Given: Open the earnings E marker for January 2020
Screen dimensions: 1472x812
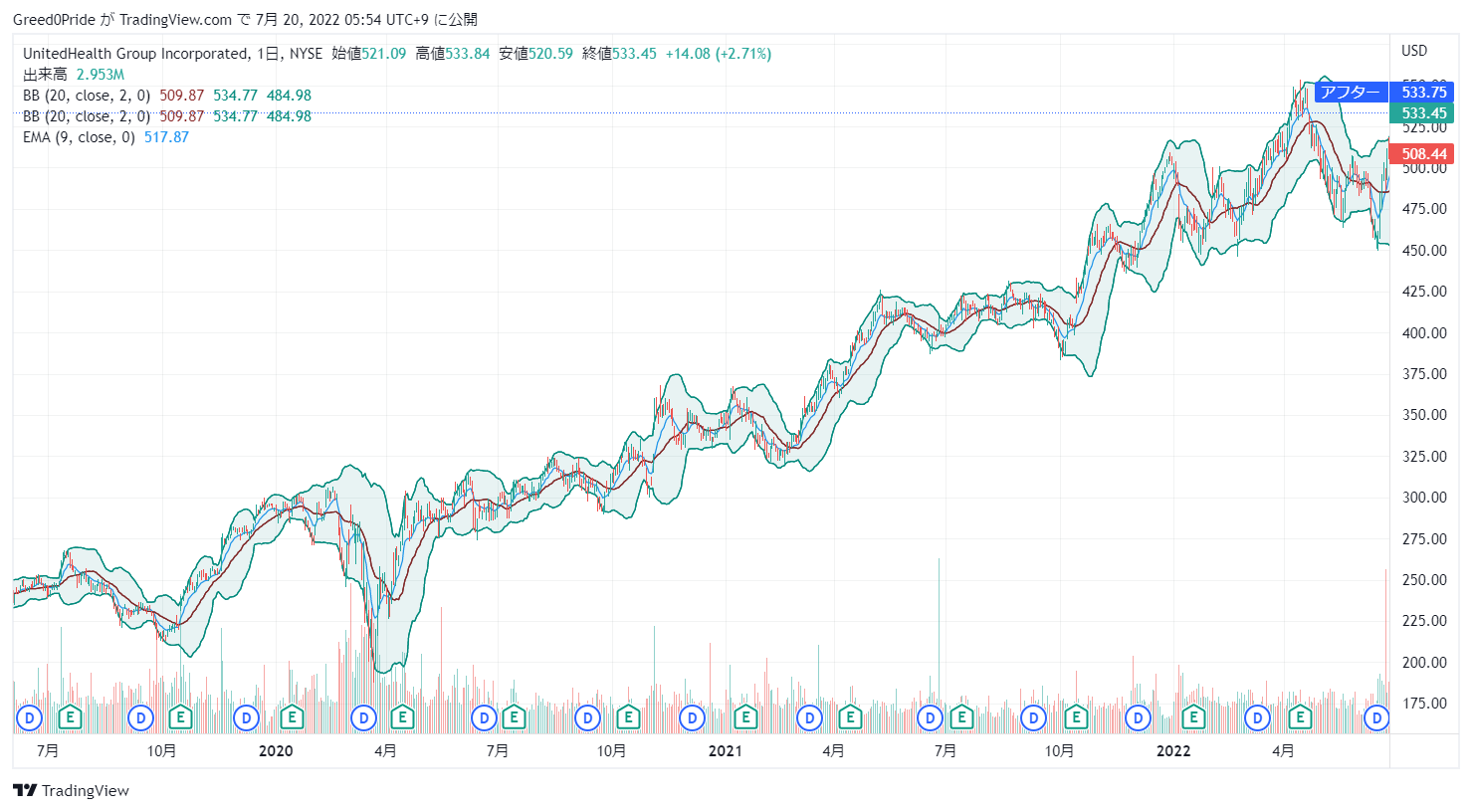Looking at the screenshot, I should coord(292,716).
